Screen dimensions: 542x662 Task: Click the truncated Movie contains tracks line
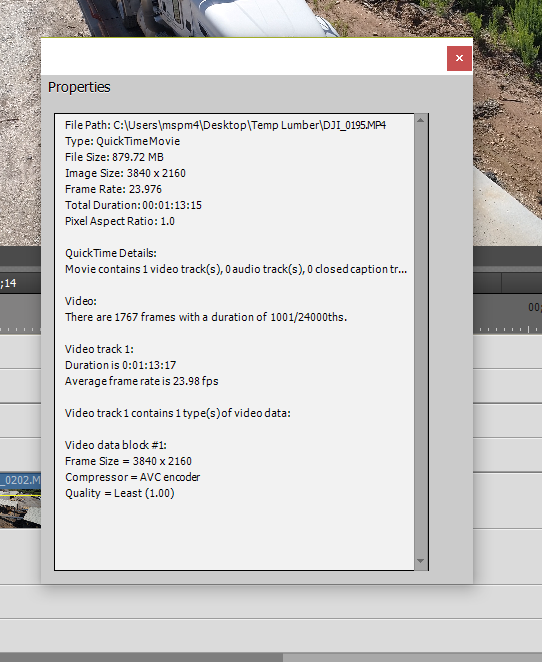click(236, 269)
